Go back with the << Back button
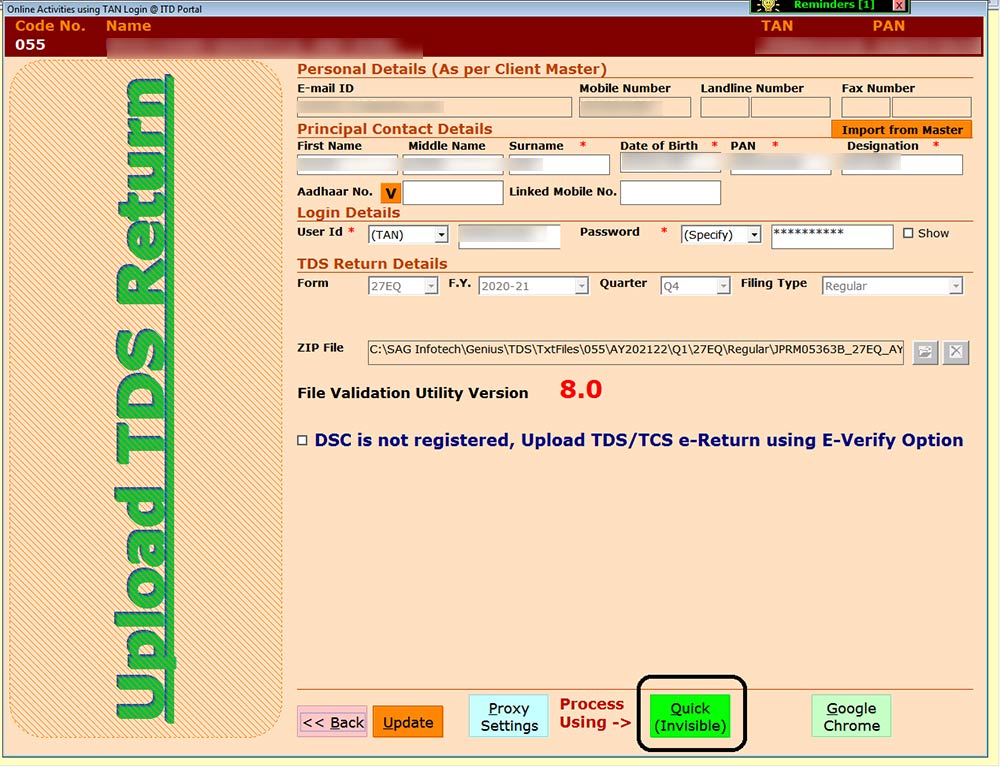1000x767 pixels. click(x=333, y=722)
